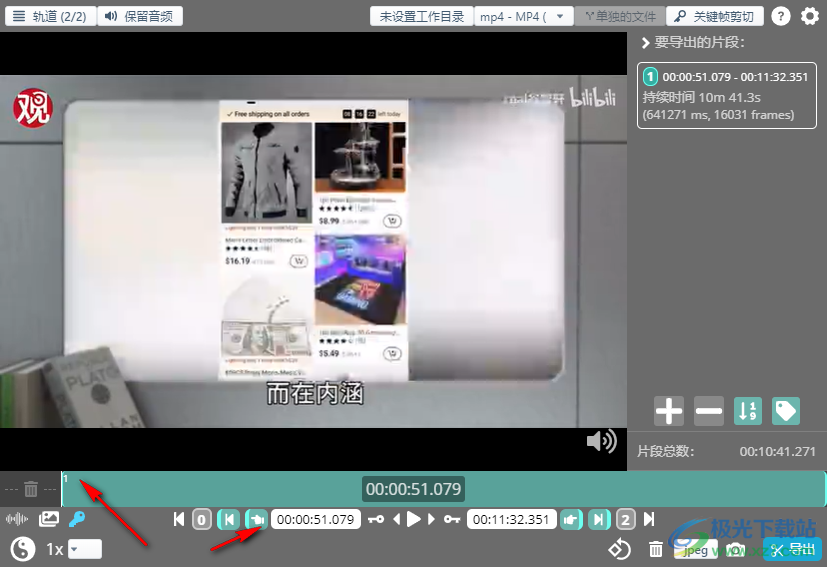Show video thumbnails on timeline
The width and height of the screenshot is (827, 567).
coord(49,519)
